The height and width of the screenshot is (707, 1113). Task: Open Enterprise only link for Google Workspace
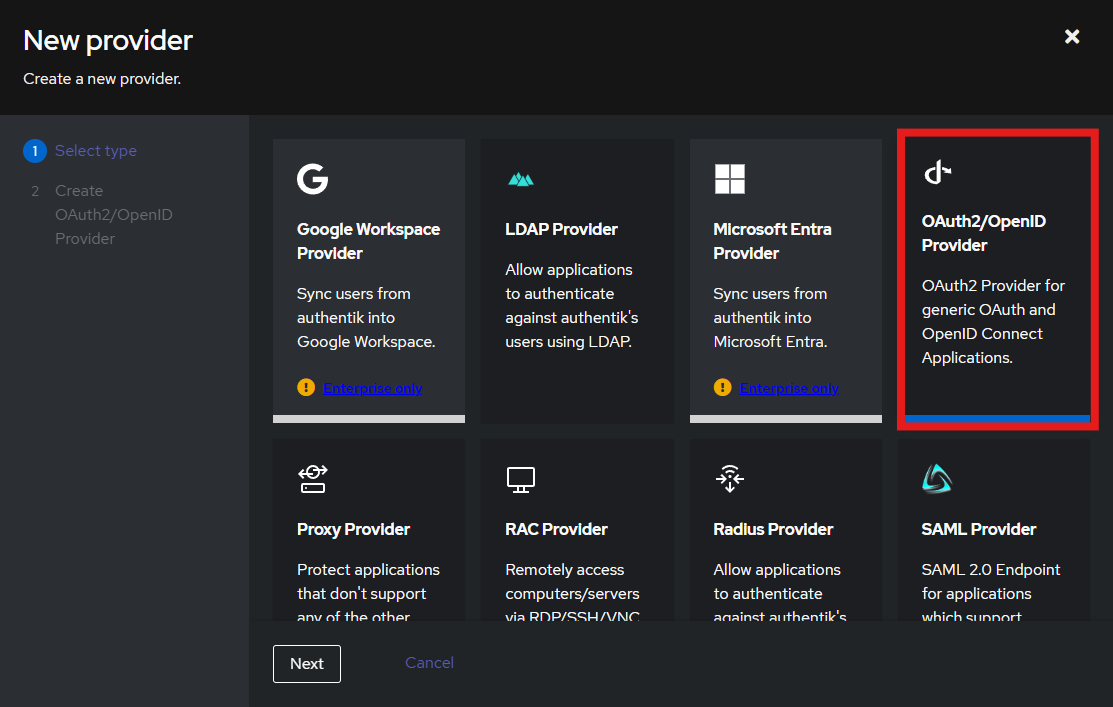click(373, 388)
